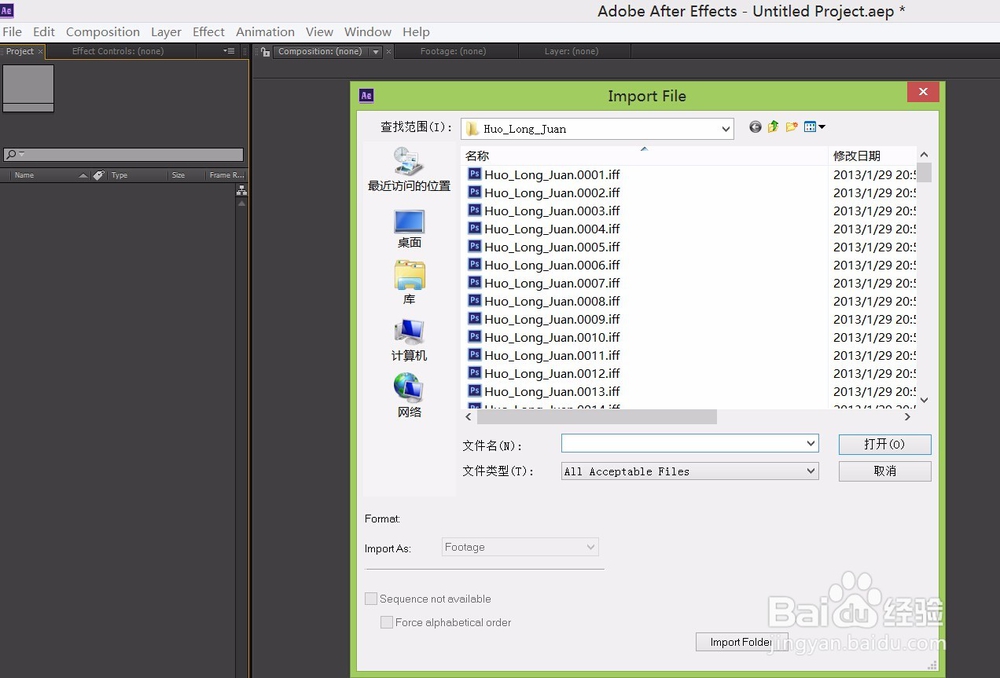
Task: Toggle Force alphabetical order checkbox
Action: (386, 622)
